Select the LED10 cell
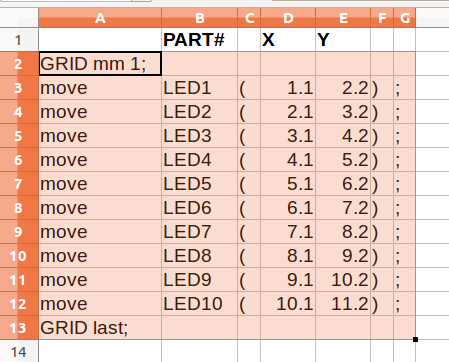 (x=200, y=304)
